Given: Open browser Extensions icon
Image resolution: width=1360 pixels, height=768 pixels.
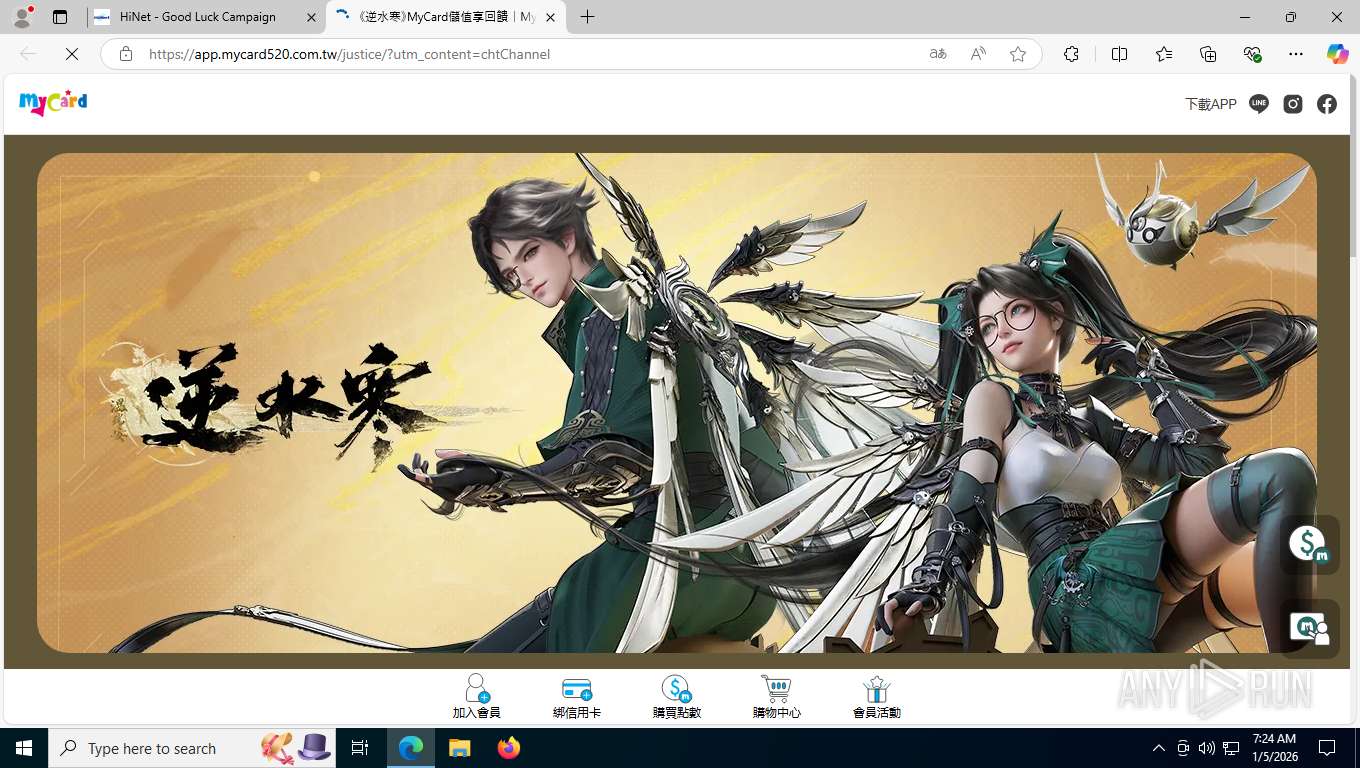Looking at the screenshot, I should 1071,54.
